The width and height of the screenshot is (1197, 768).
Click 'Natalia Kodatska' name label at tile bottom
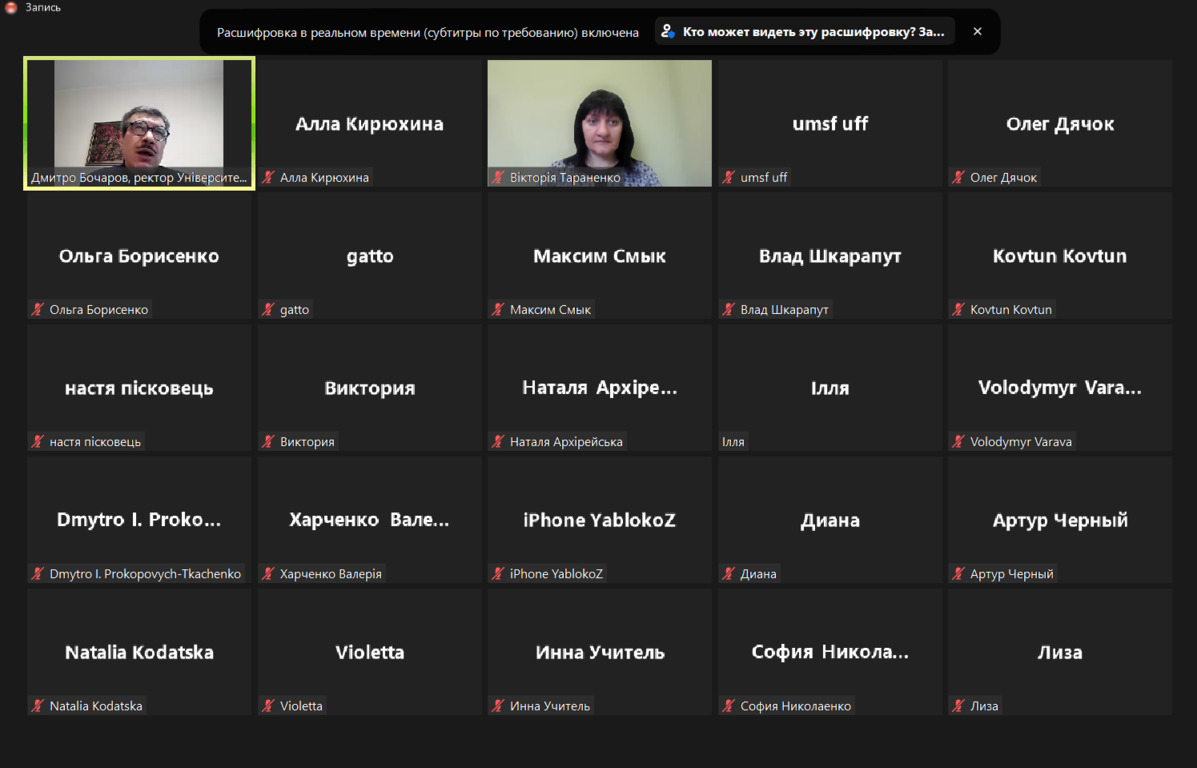tap(96, 705)
